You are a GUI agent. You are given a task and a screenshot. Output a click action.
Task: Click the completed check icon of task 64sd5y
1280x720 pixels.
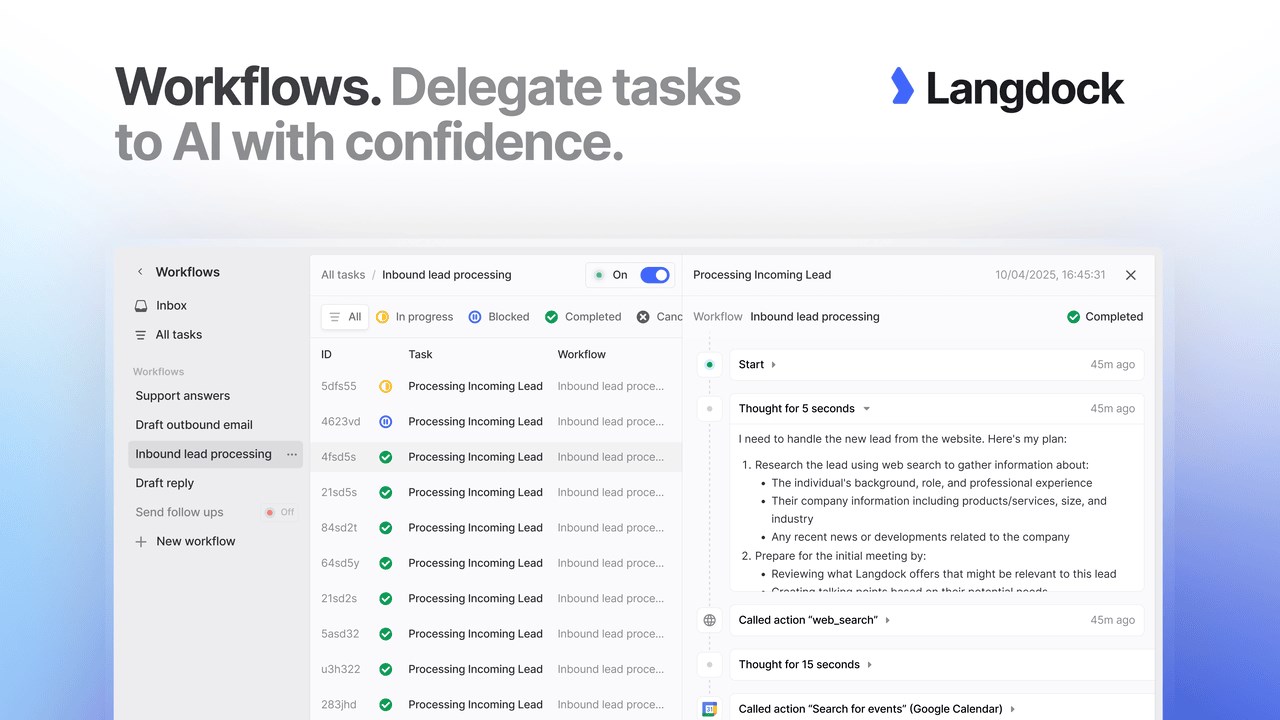(386, 563)
